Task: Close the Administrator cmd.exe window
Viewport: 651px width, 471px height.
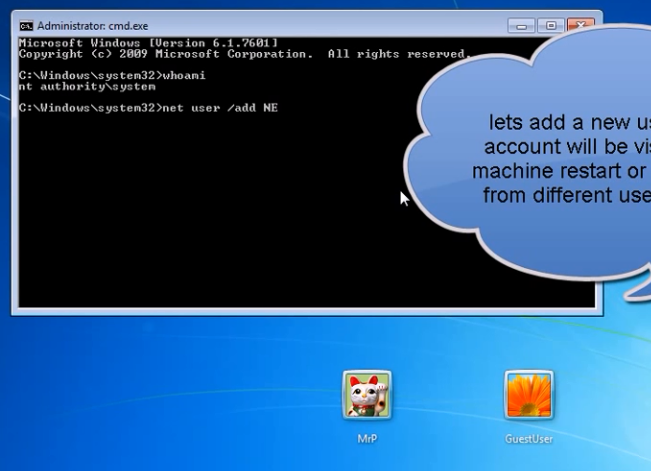Action: pos(580,25)
